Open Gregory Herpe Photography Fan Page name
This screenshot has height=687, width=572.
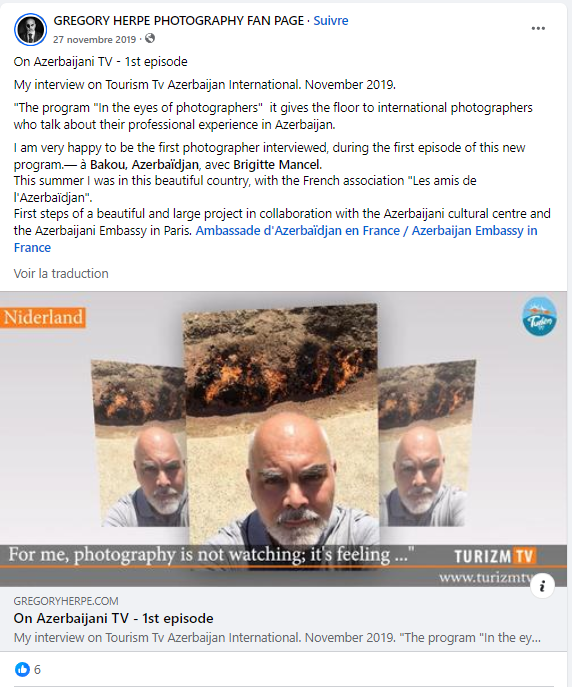[x=179, y=21]
